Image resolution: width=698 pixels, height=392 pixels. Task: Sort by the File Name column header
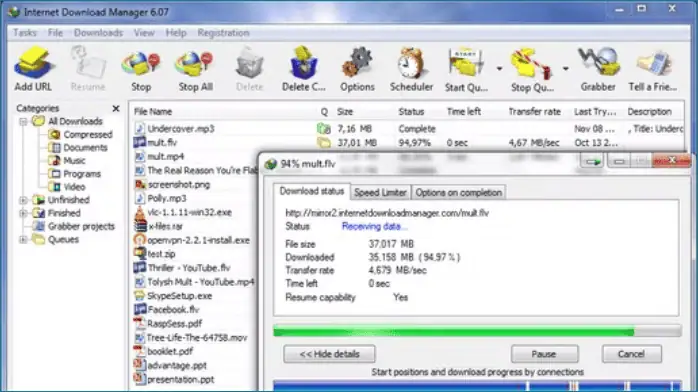click(153, 112)
